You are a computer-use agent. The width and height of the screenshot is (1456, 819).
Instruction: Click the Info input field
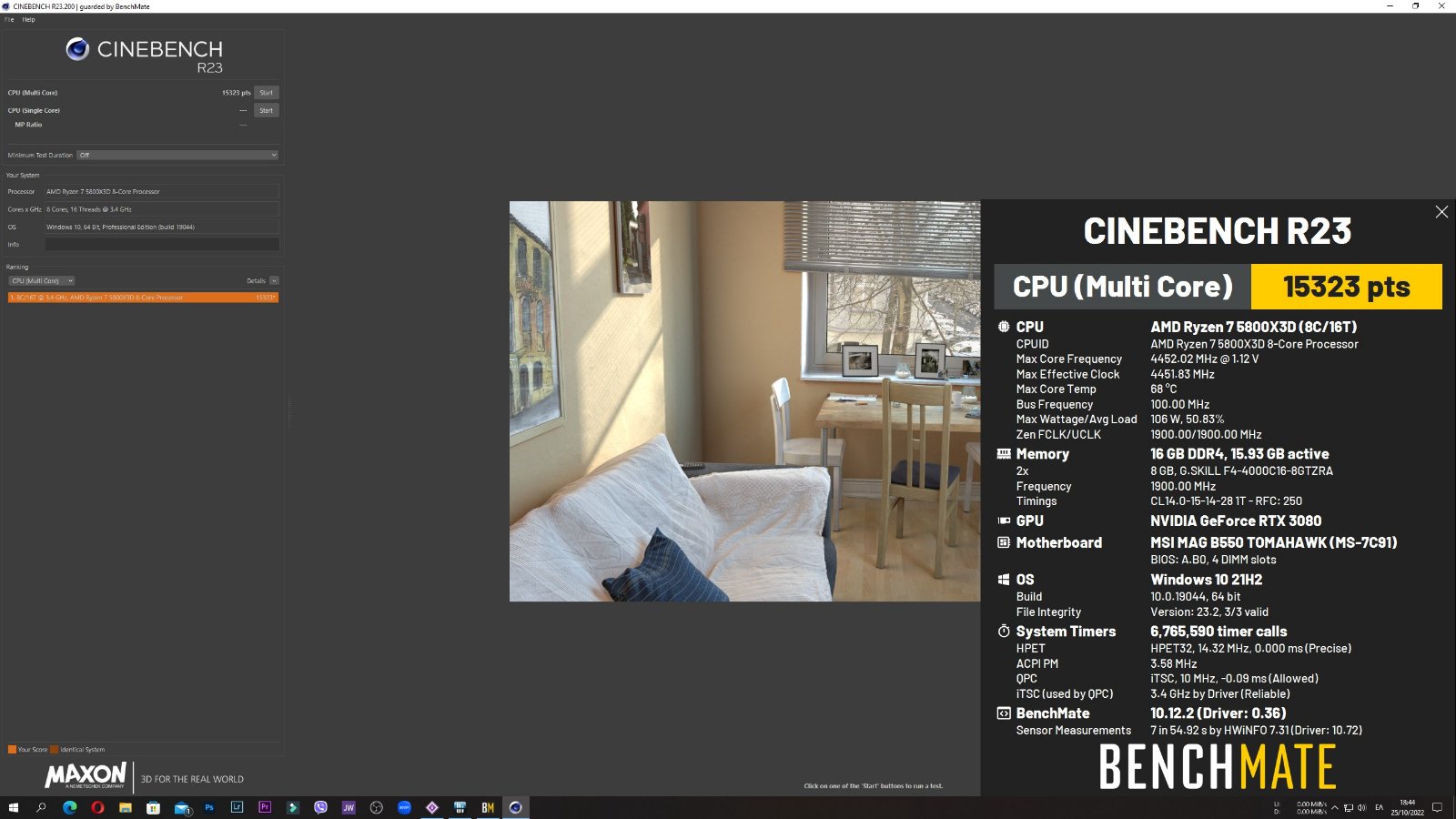pos(162,245)
